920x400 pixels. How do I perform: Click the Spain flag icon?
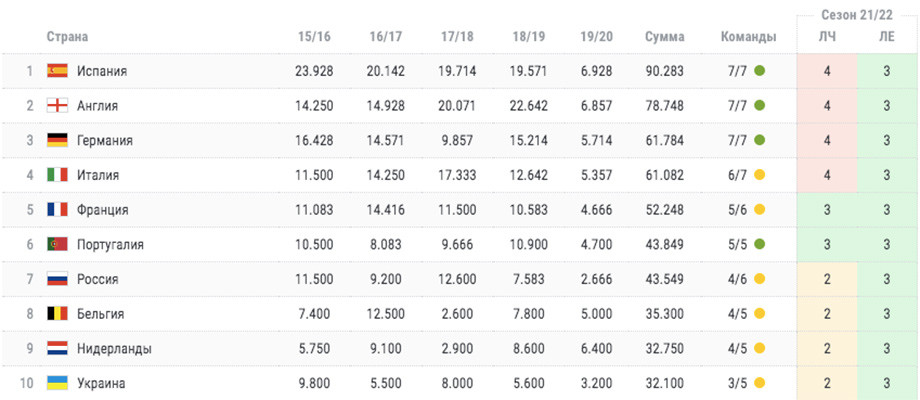point(58,71)
